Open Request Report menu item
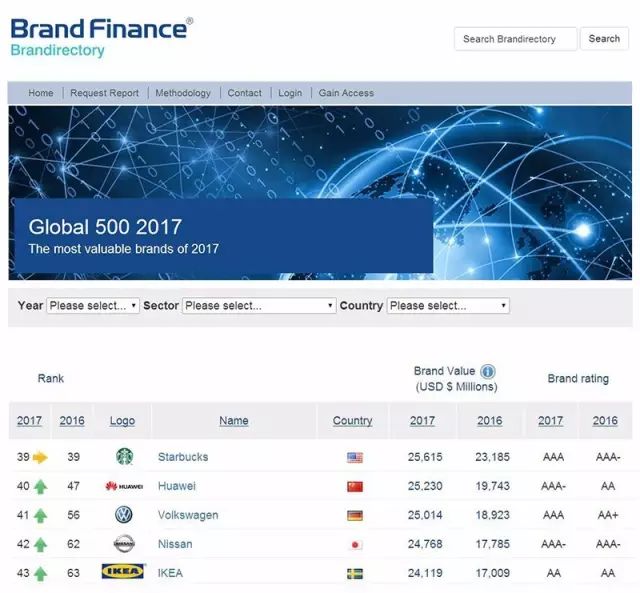Image resolution: width=640 pixels, height=593 pixels. click(x=104, y=93)
